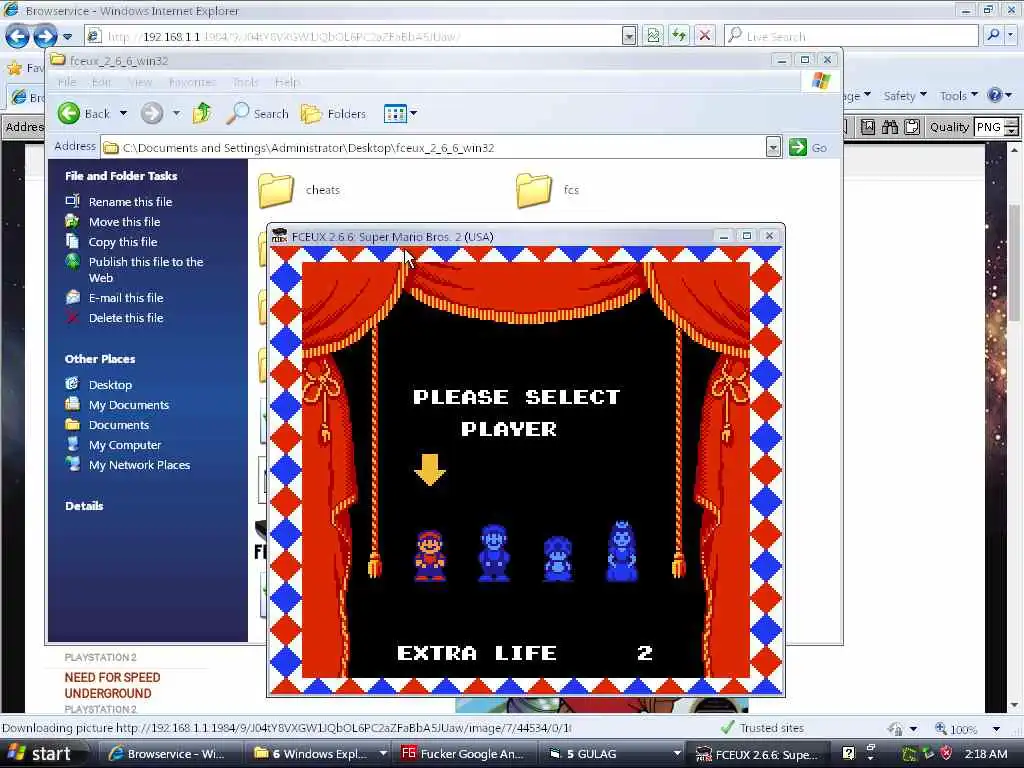Click the Explorer window Forward button
This screenshot has width=1024, height=768.
click(x=152, y=114)
